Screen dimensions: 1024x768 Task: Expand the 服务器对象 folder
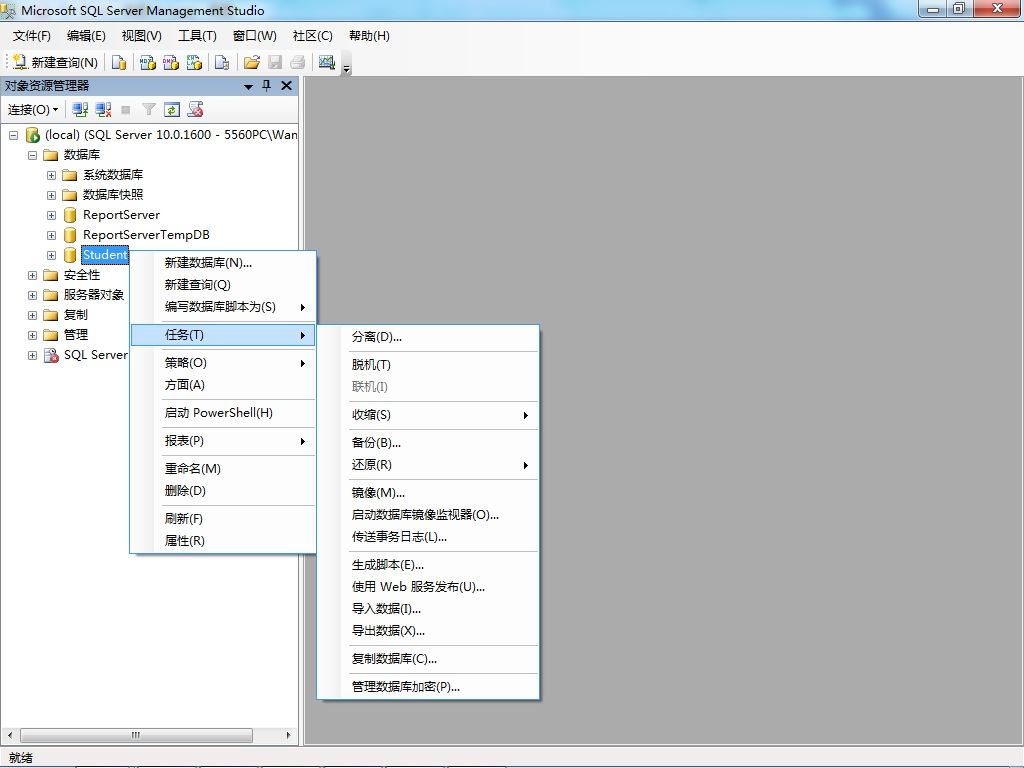point(32,295)
